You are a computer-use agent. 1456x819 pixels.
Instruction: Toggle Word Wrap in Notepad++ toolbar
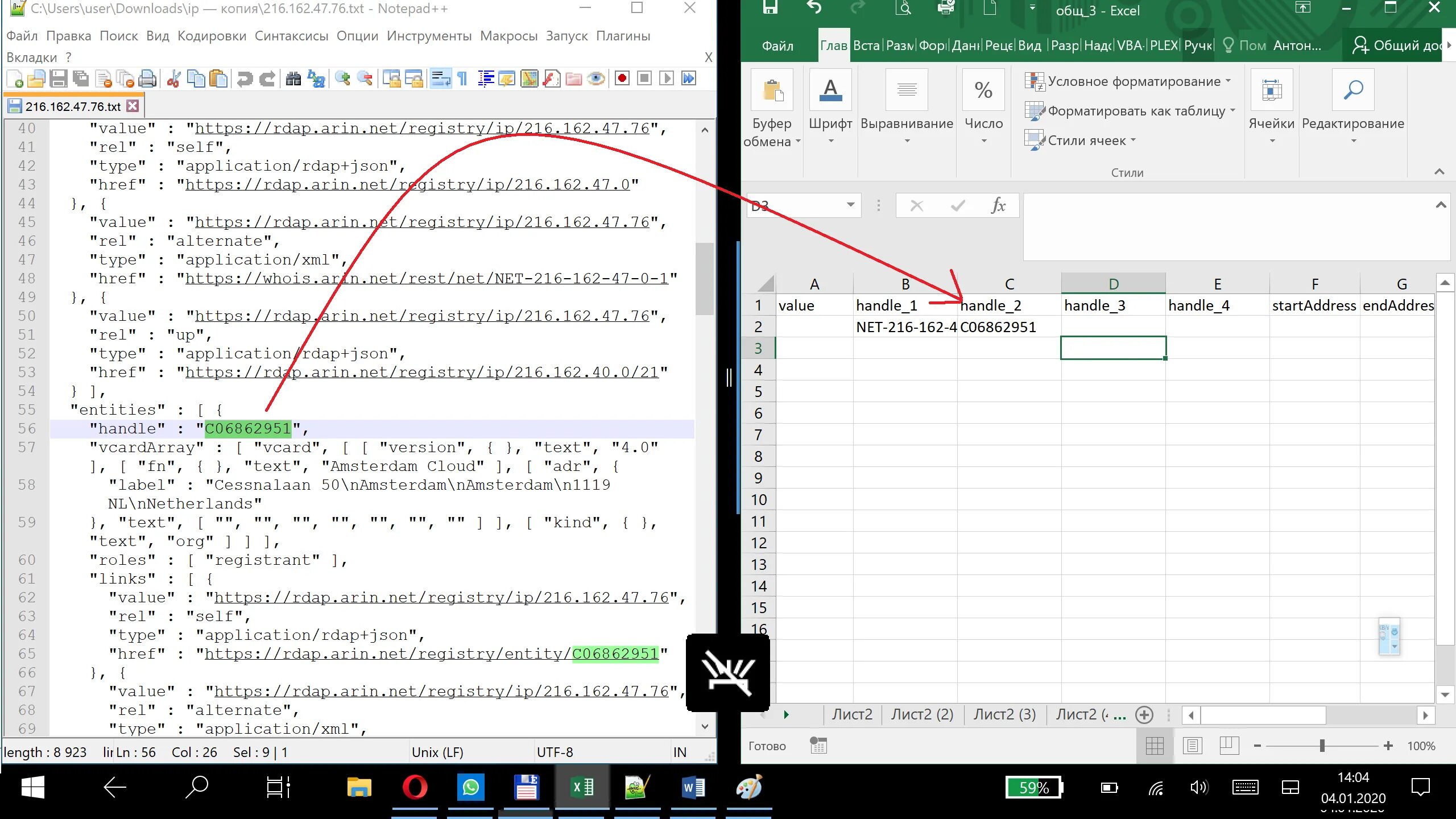[440, 78]
